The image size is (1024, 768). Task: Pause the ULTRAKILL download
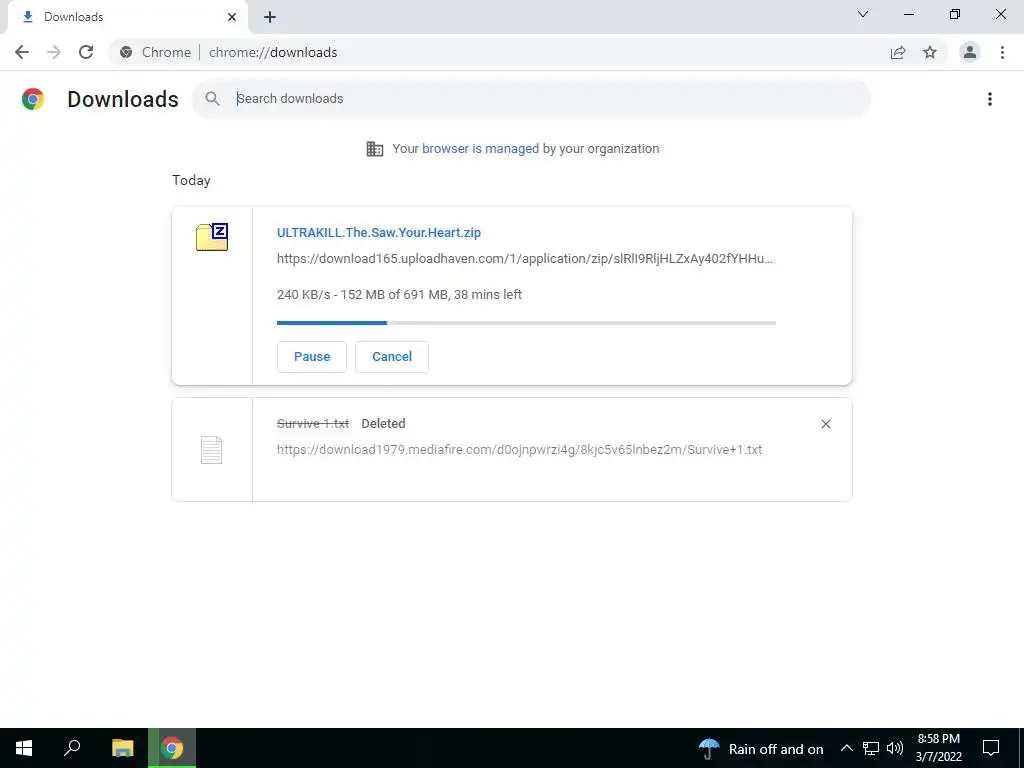[312, 357]
